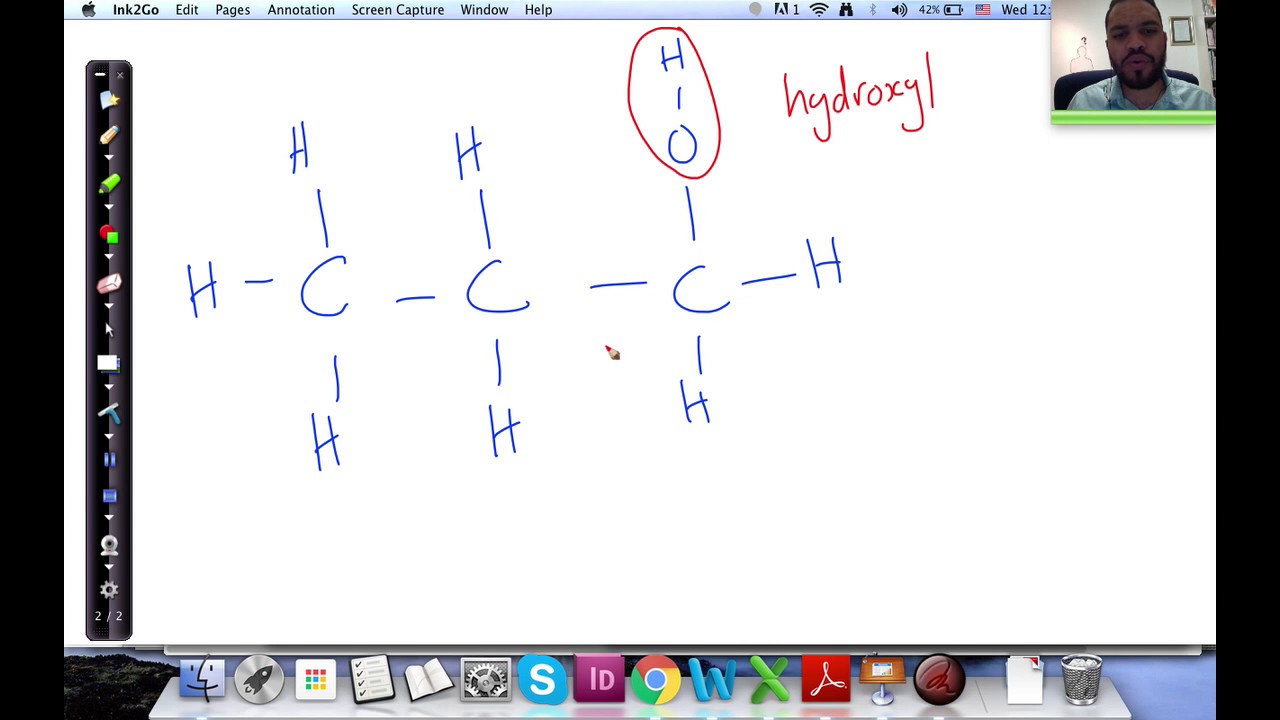Click the blue boomerang-shaped toolbar icon
1280x720 pixels.
pos(109,412)
